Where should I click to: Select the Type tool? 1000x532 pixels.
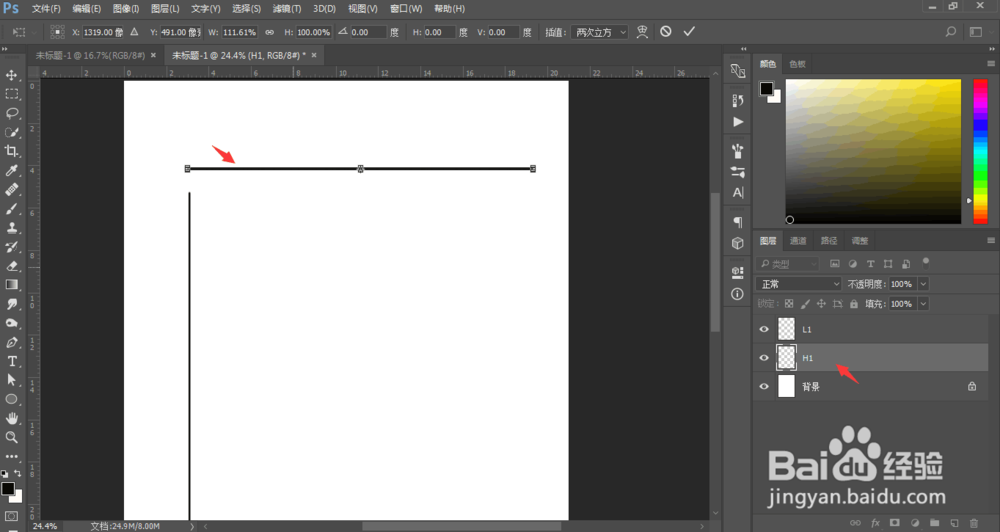click(x=11, y=361)
